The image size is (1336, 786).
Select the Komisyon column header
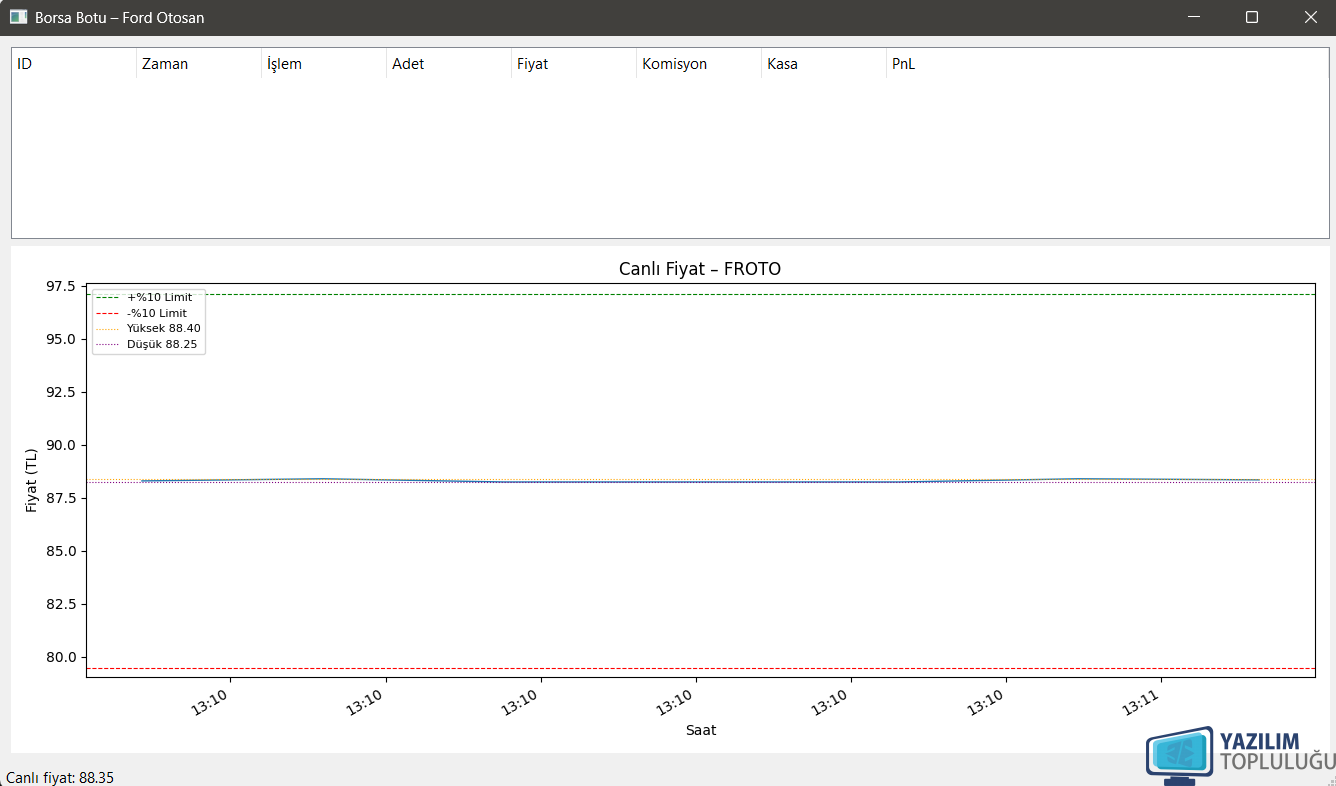(x=699, y=64)
